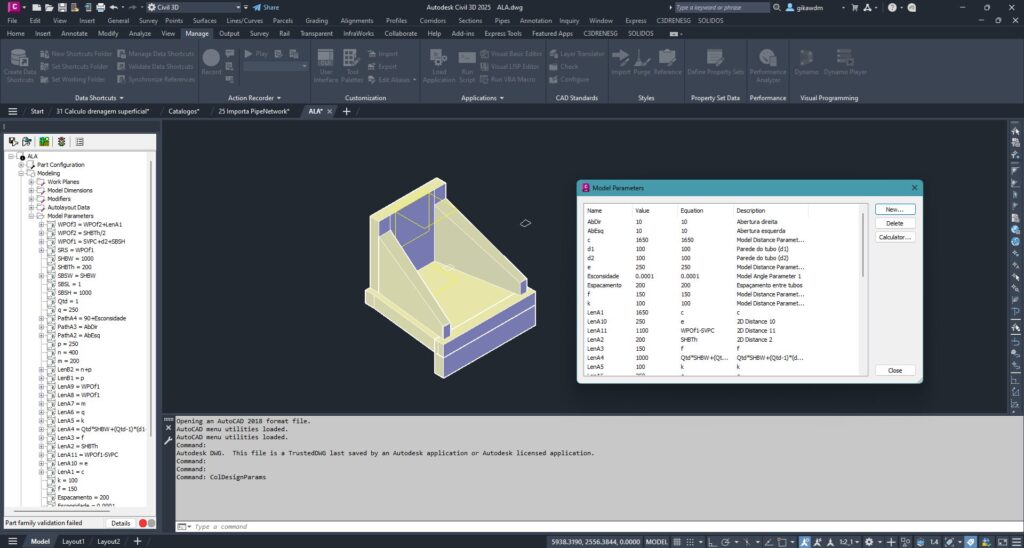The width and height of the screenshot is (1024, 548).
Task: Click Calculator... button in Model Parameters dialog
Action: tap(895, 237)
